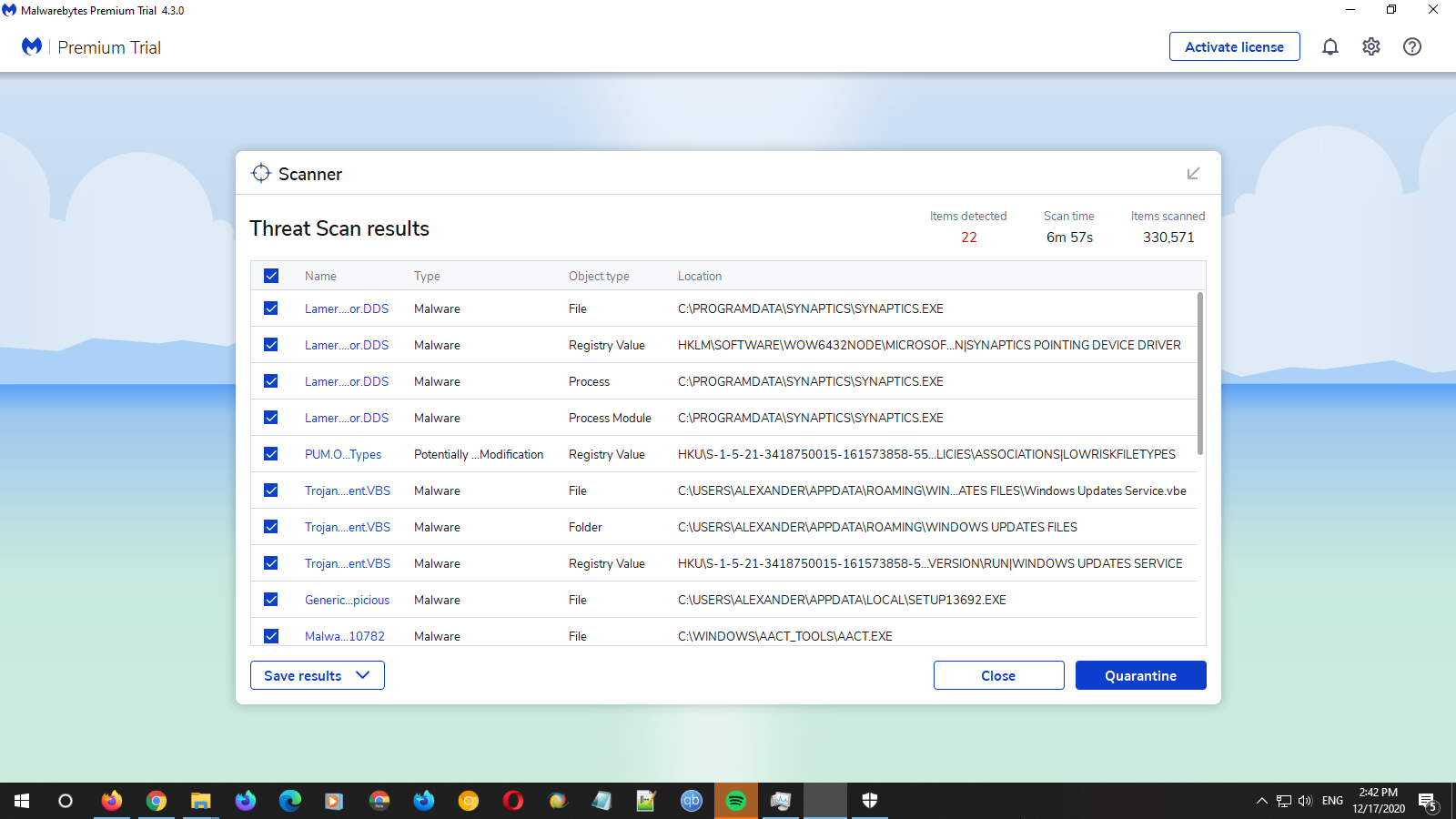The height and width of the screenshot is (819, 1456).
Task: Open the Action Center notification icon
Action: (x=1428, y=802)
